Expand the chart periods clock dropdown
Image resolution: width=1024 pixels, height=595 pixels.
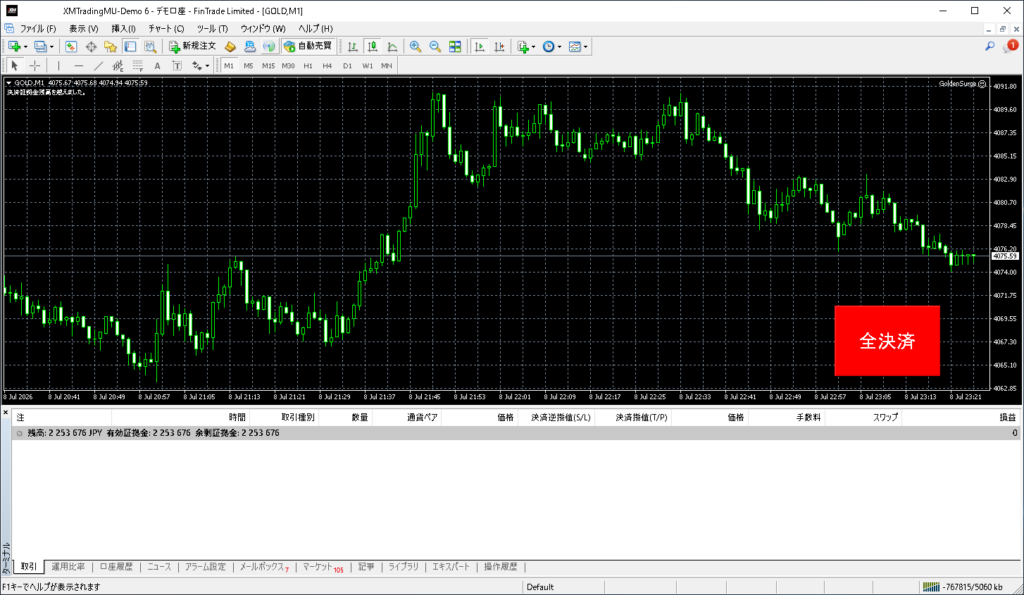pyautogui.click(x=560, y=47)
